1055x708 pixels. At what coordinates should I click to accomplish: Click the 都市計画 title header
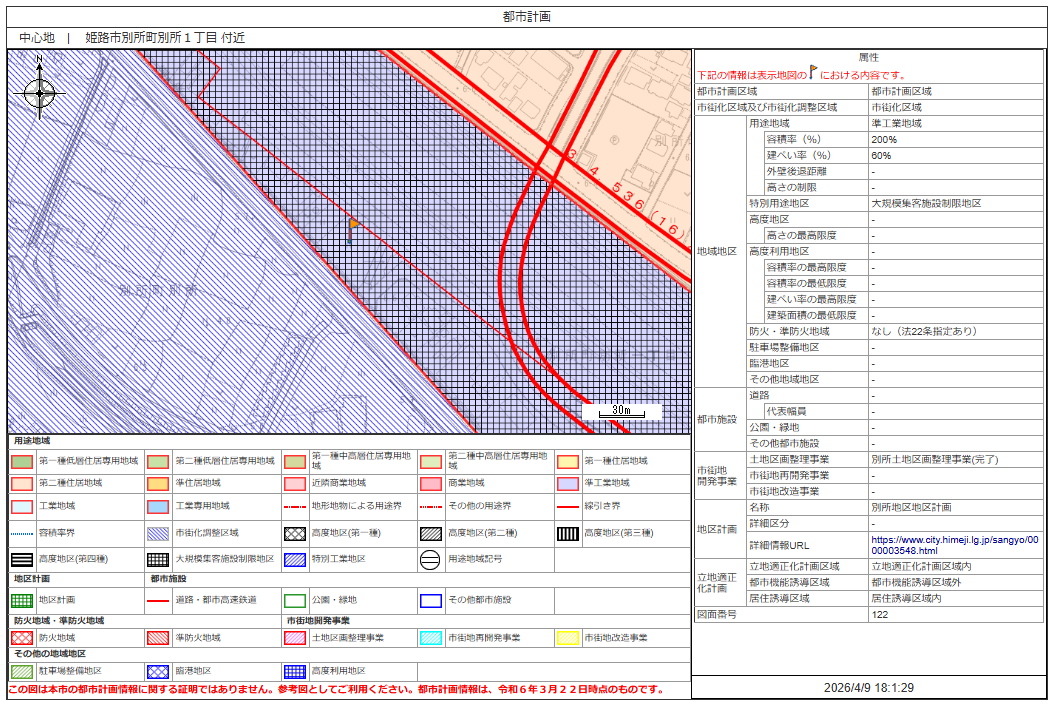pyautogui.click(x=527, y=17)
